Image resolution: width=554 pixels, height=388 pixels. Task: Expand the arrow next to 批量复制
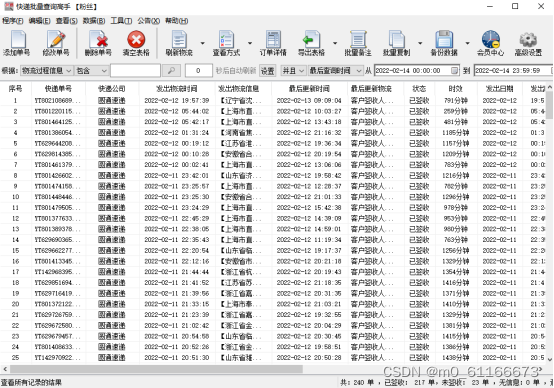420,43
